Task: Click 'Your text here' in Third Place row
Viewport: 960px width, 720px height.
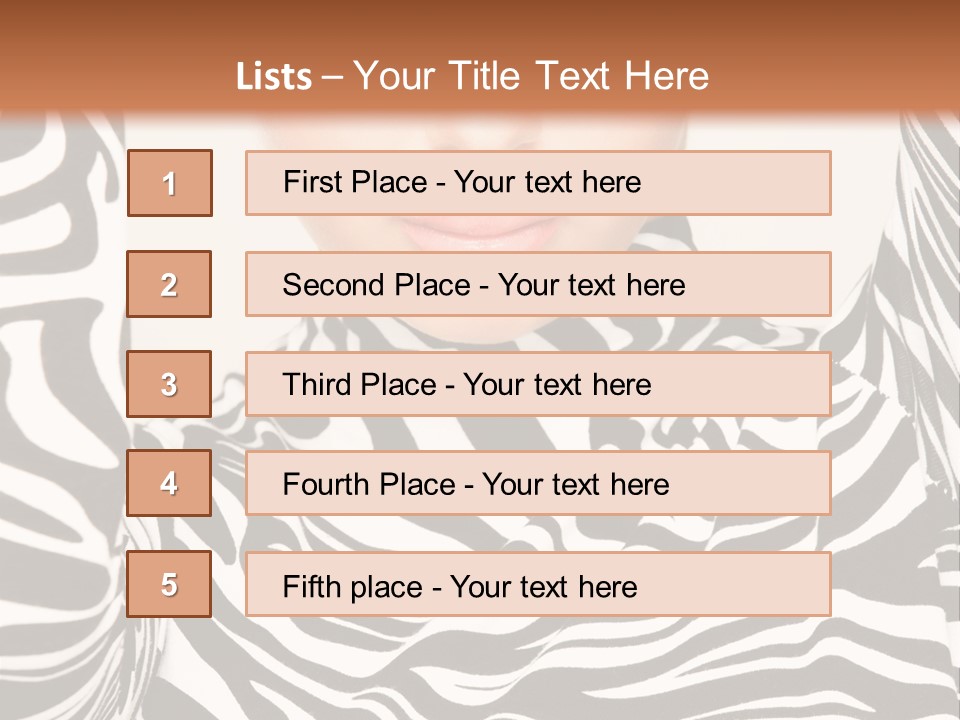Action: tap(557, 385)
